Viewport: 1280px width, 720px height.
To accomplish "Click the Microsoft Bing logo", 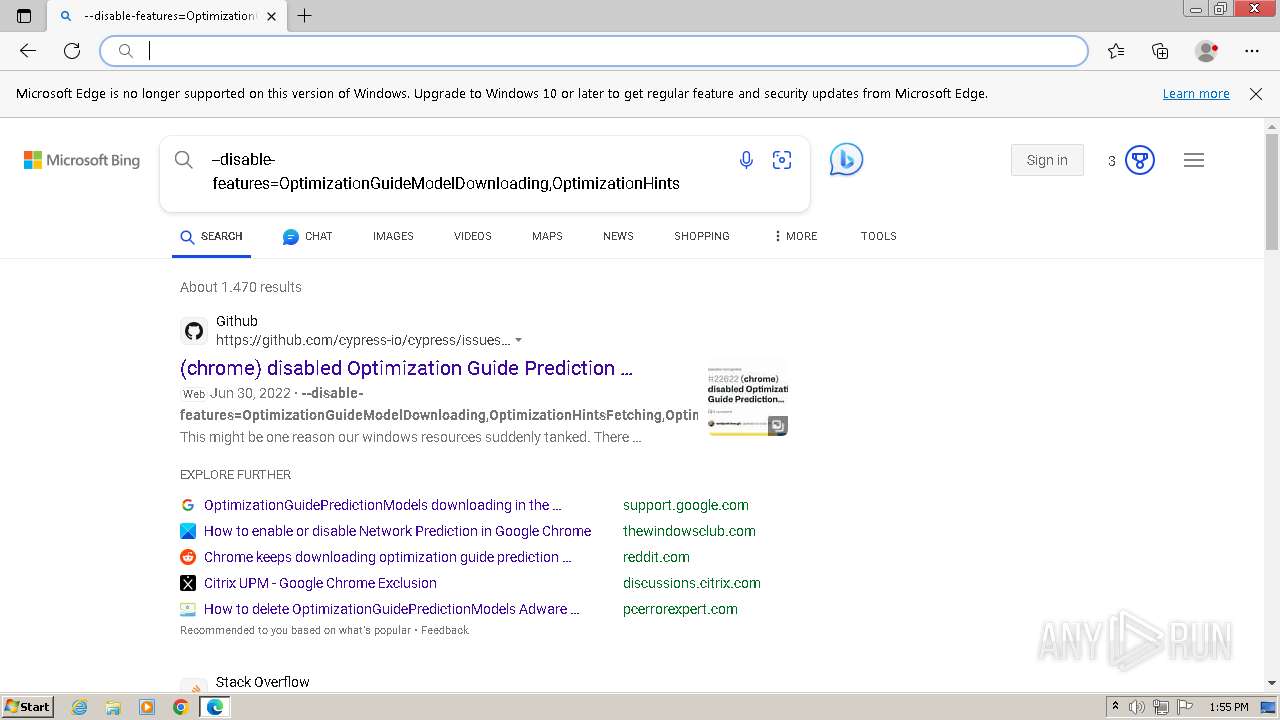I will [82, 160].
